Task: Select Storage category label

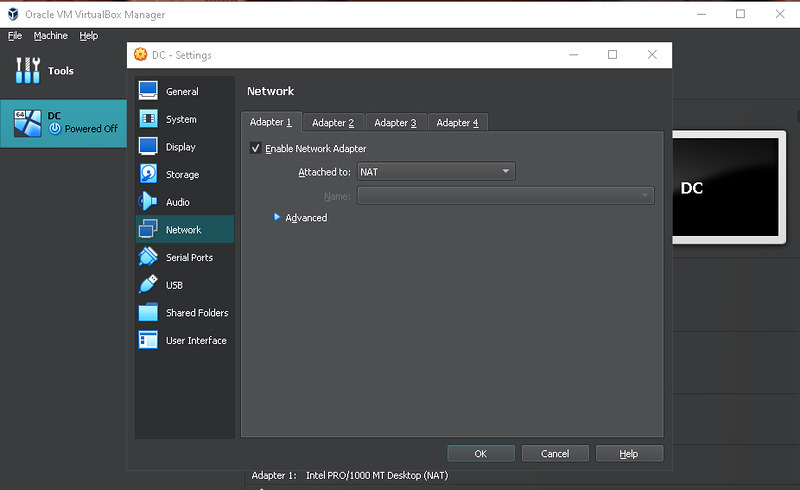Action: (182, 174)
